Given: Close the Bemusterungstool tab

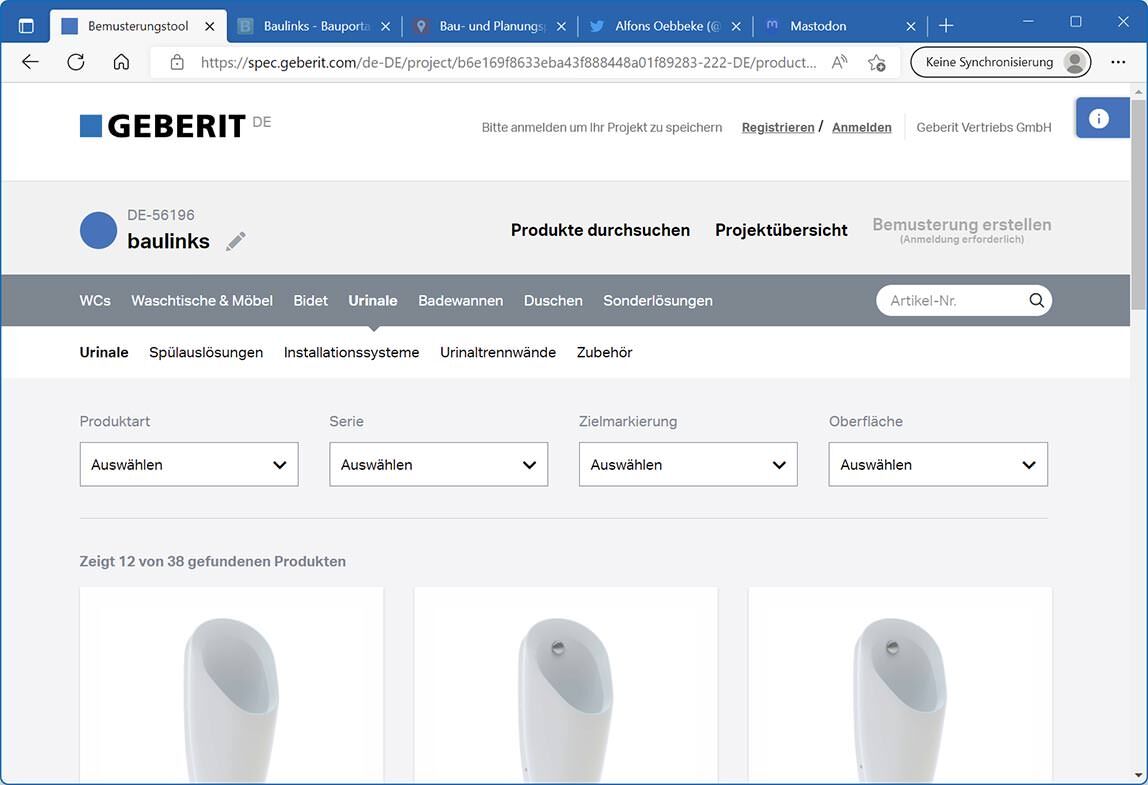Looking at the screenshot, I should [x=209, y=26].
